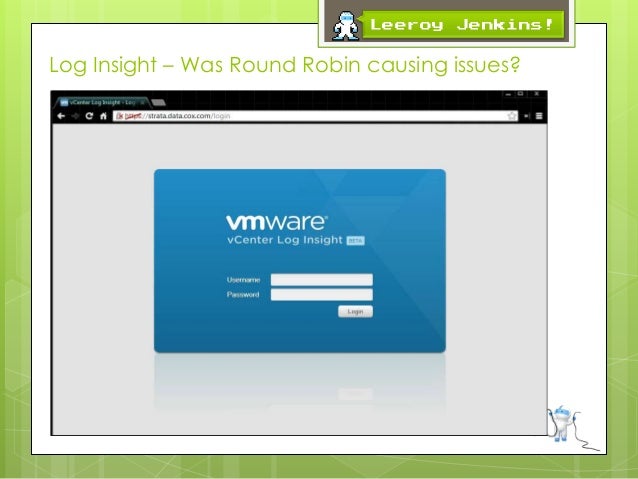Go to browser home page icon

(103, 116)
